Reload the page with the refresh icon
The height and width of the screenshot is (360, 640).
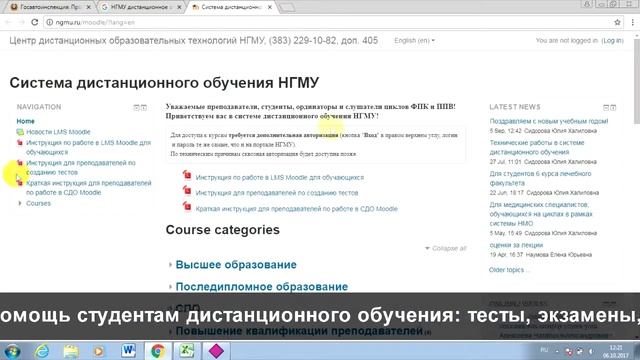click(x=35, y=22)
